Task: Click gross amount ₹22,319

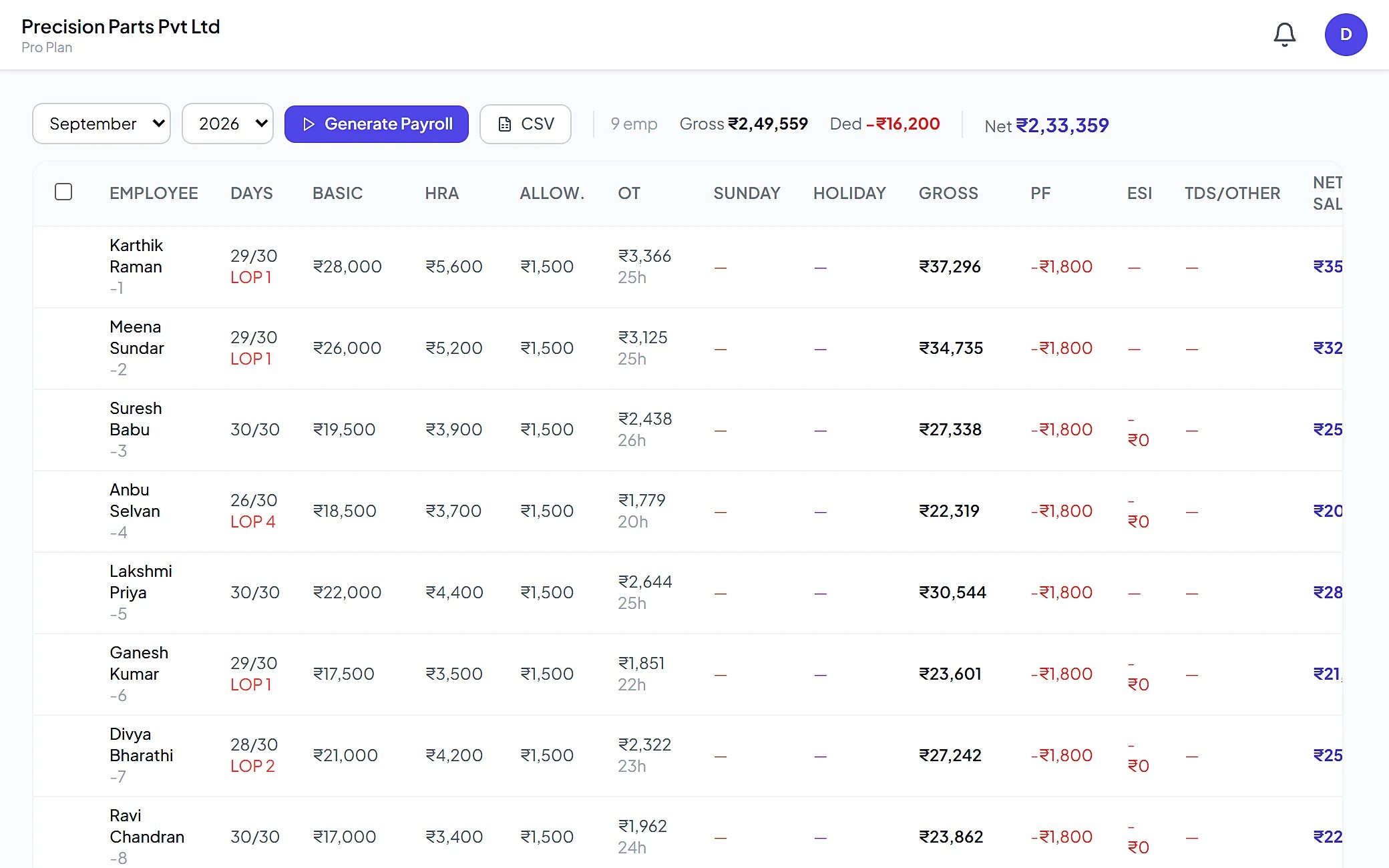Action: tap(949, 511)
